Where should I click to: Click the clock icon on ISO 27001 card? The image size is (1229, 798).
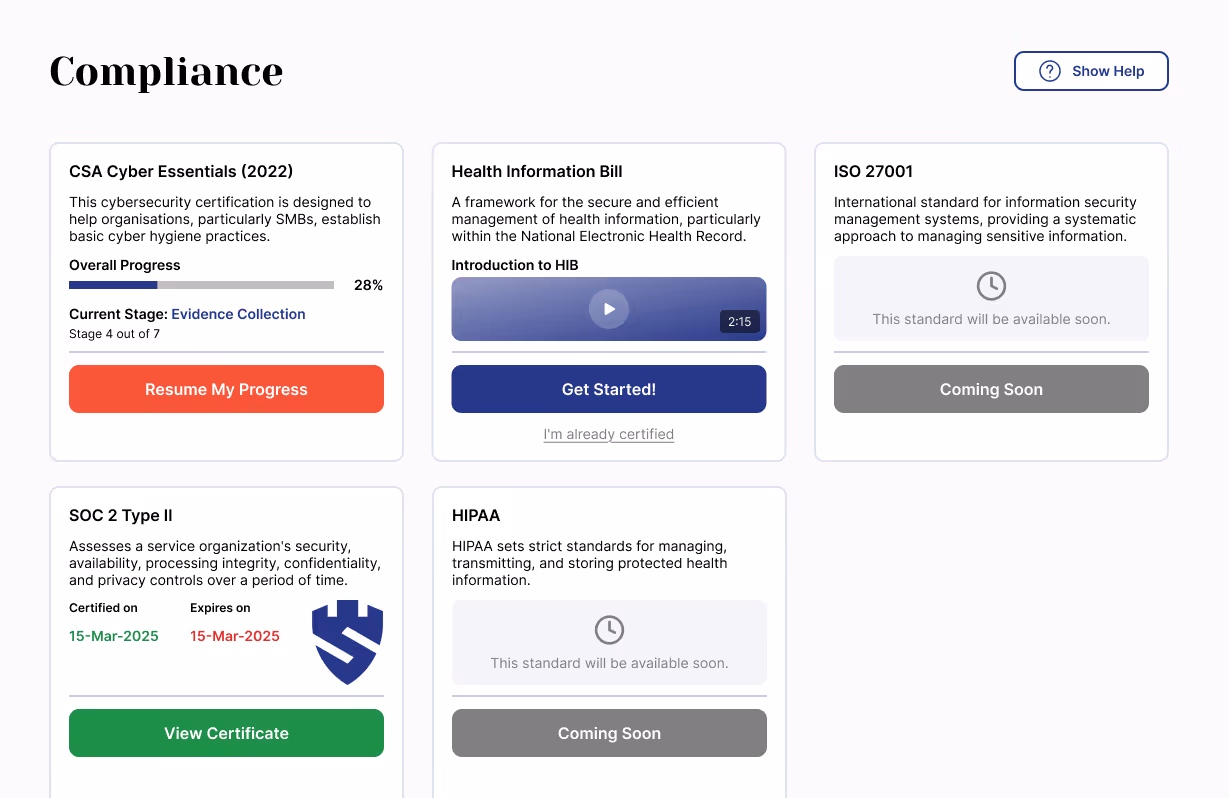click(990, 286)
